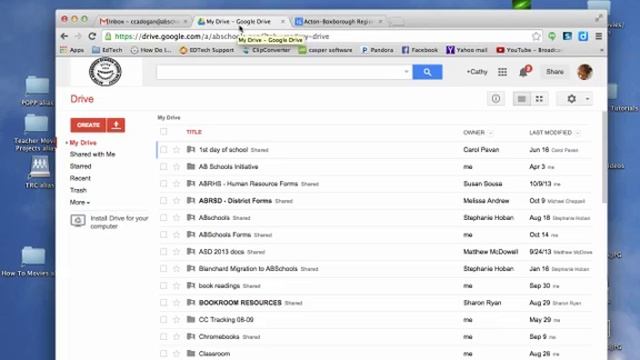Check the ABschools row checkbox
Viewport: 640px width, 360px height.
[163, 218]
